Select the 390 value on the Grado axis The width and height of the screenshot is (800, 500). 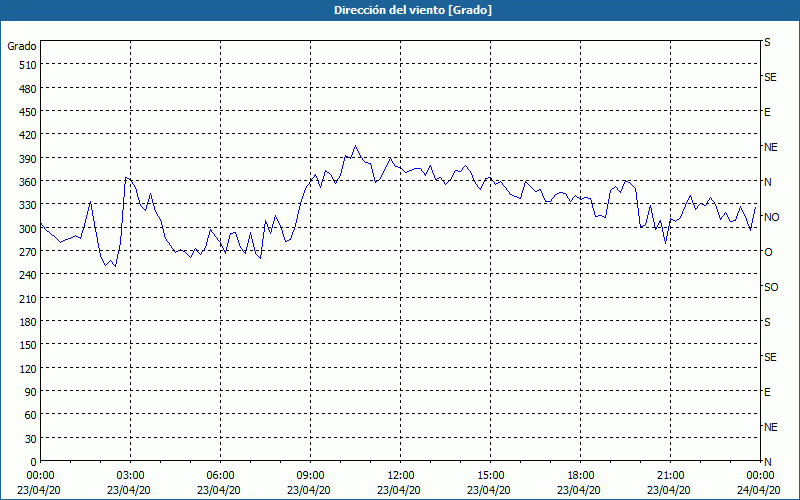click(28, 159)
